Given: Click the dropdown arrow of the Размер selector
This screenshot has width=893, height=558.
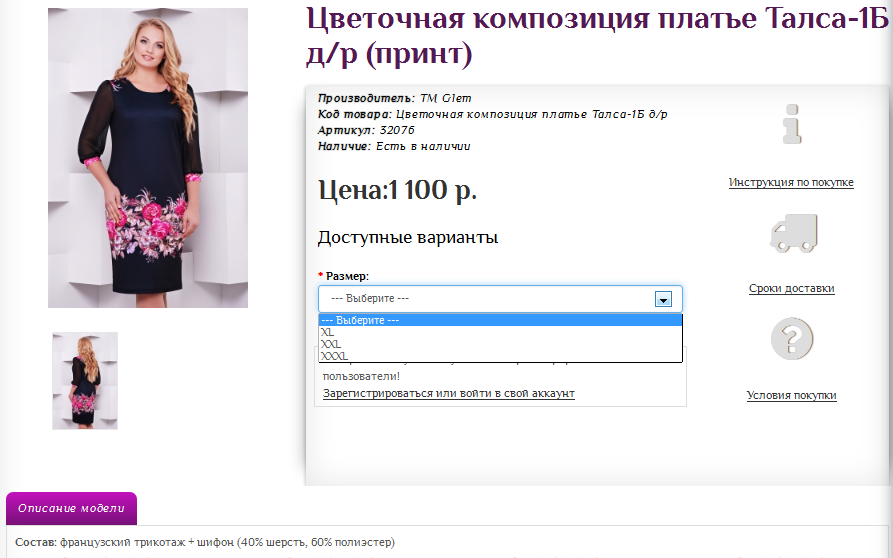Looking at the screenshot, I should pos(663,299).
